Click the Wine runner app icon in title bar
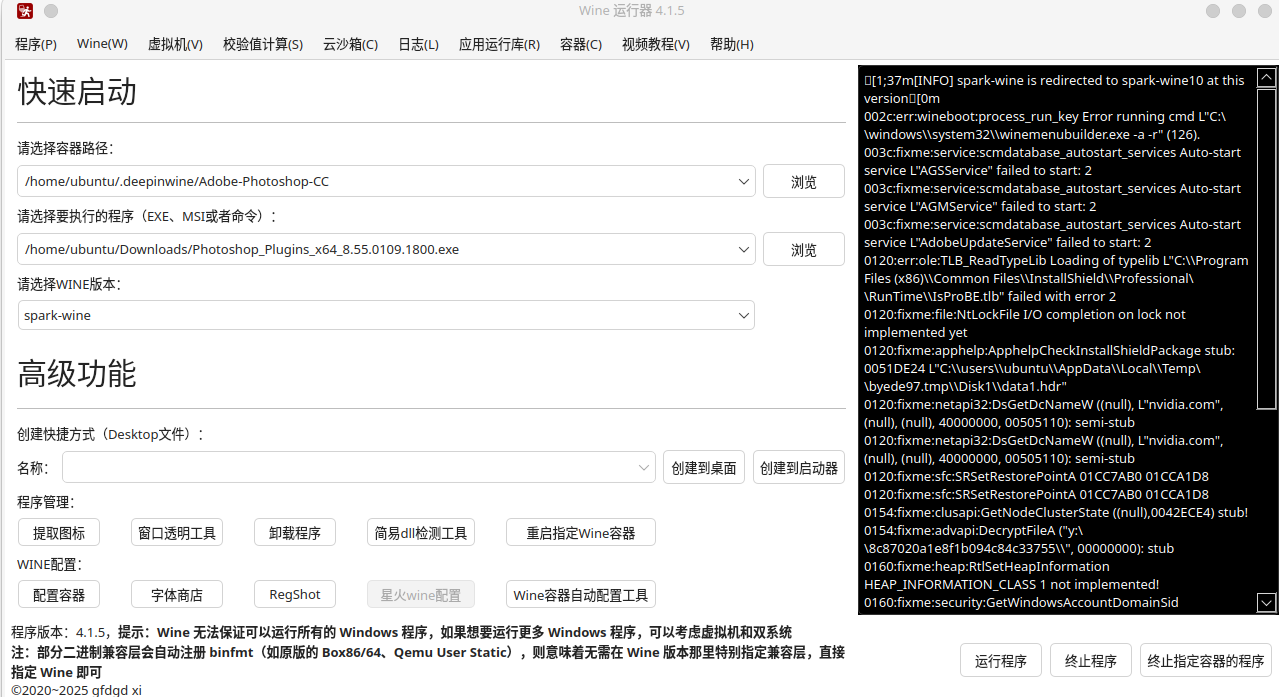 [x=25, y=11]
